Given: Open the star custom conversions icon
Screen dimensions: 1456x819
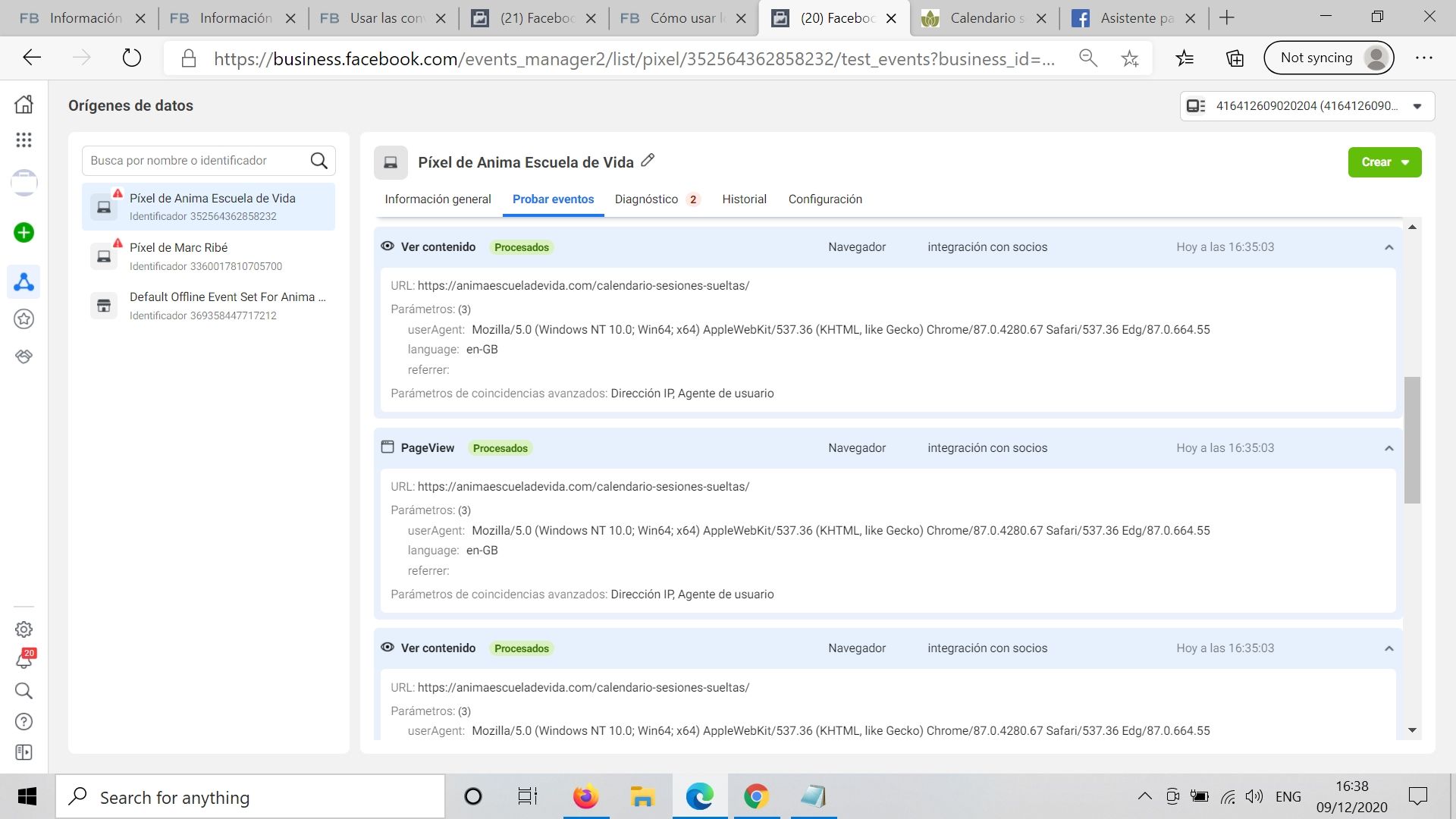Looking at the screenshot, I should pos(24,319).
